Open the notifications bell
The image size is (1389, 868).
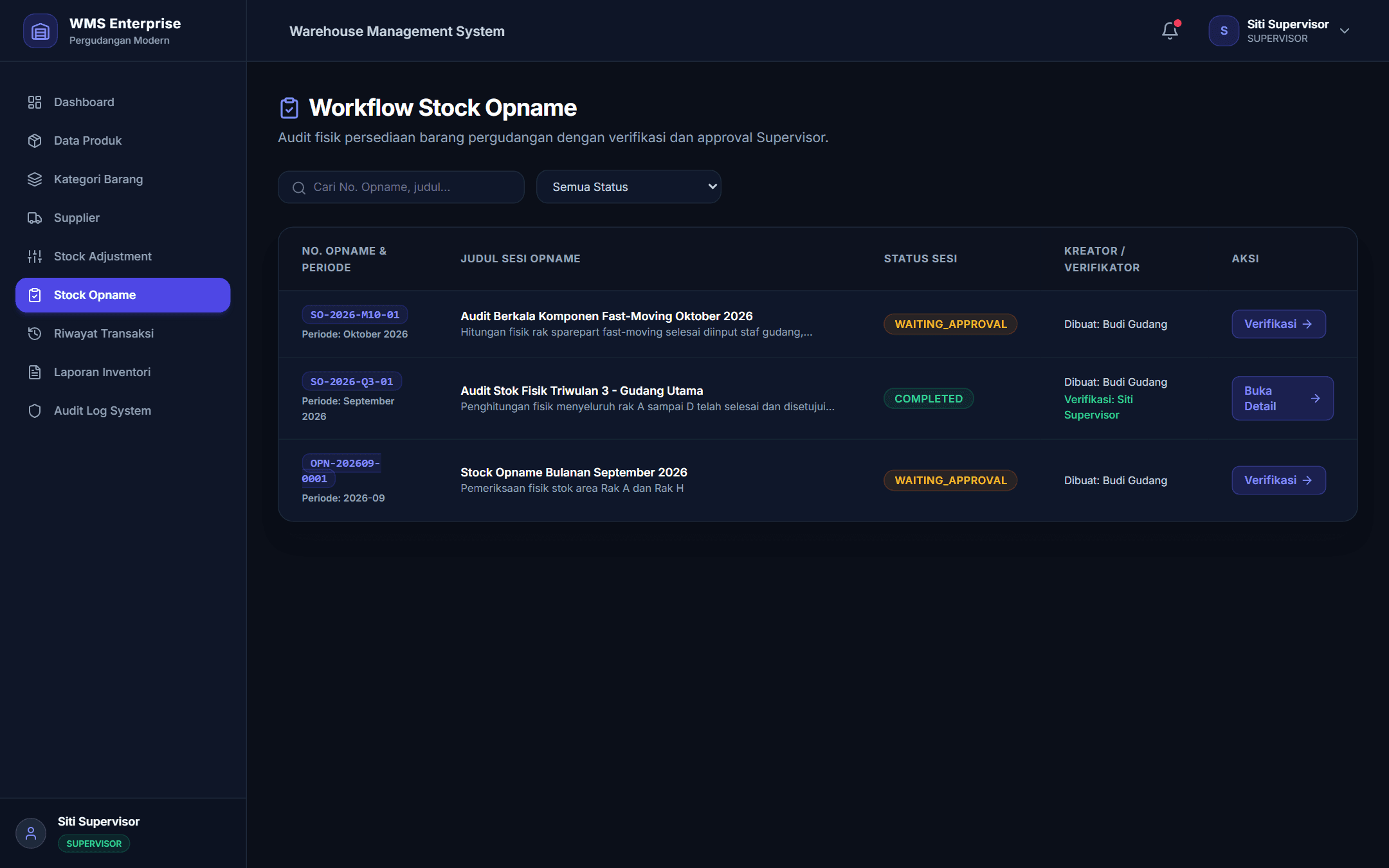[x=1170, y=31]
